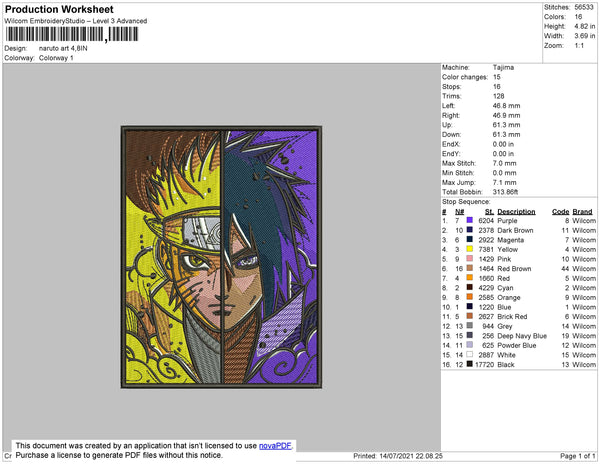The height and width of the screenshot is (464, 600).
Task: Select the 'N#' column header
Action: tap(459, 212)
